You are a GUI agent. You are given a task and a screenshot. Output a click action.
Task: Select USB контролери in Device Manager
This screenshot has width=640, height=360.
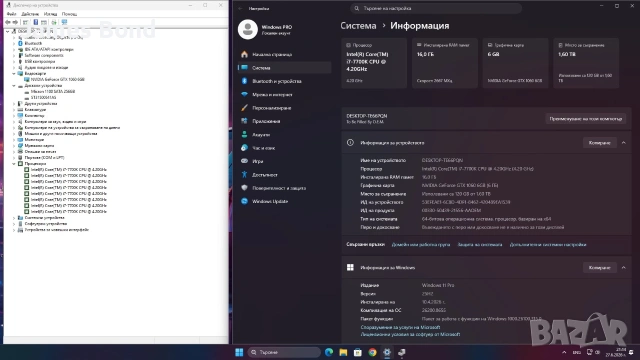(40, 62)
